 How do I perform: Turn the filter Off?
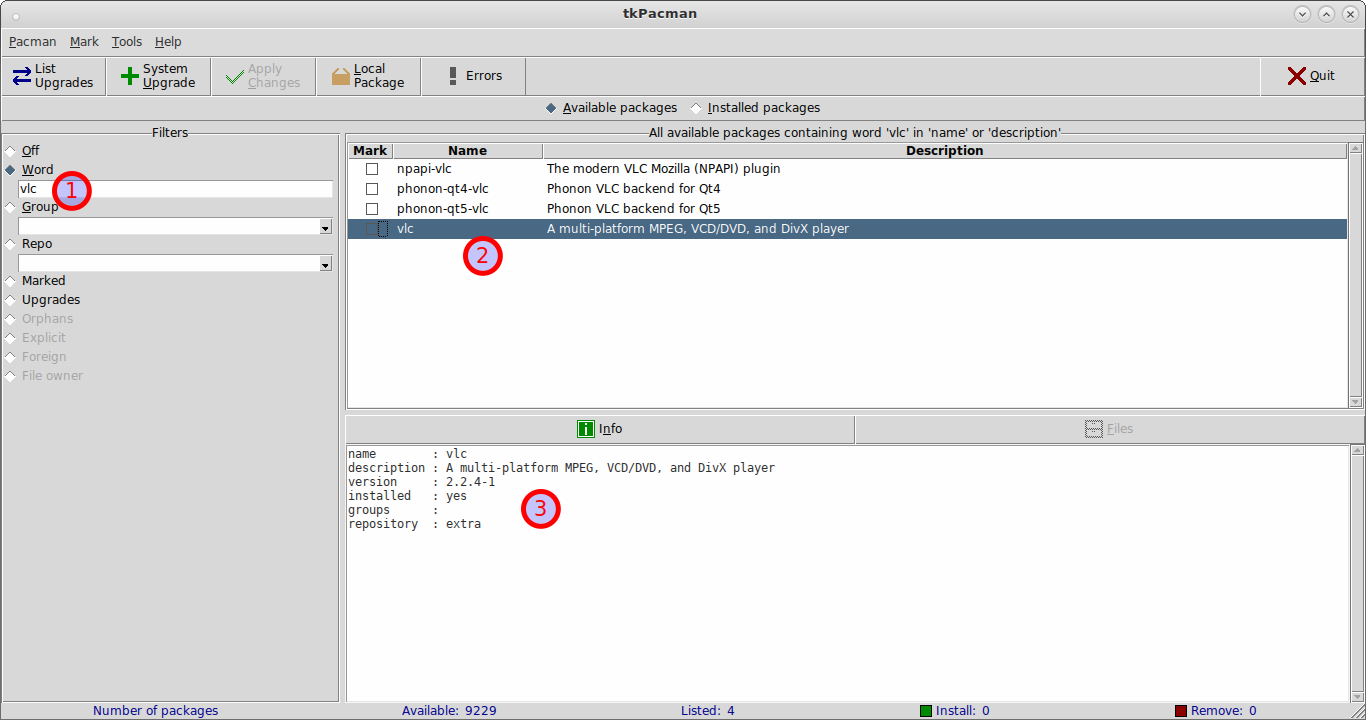(22, 151)
